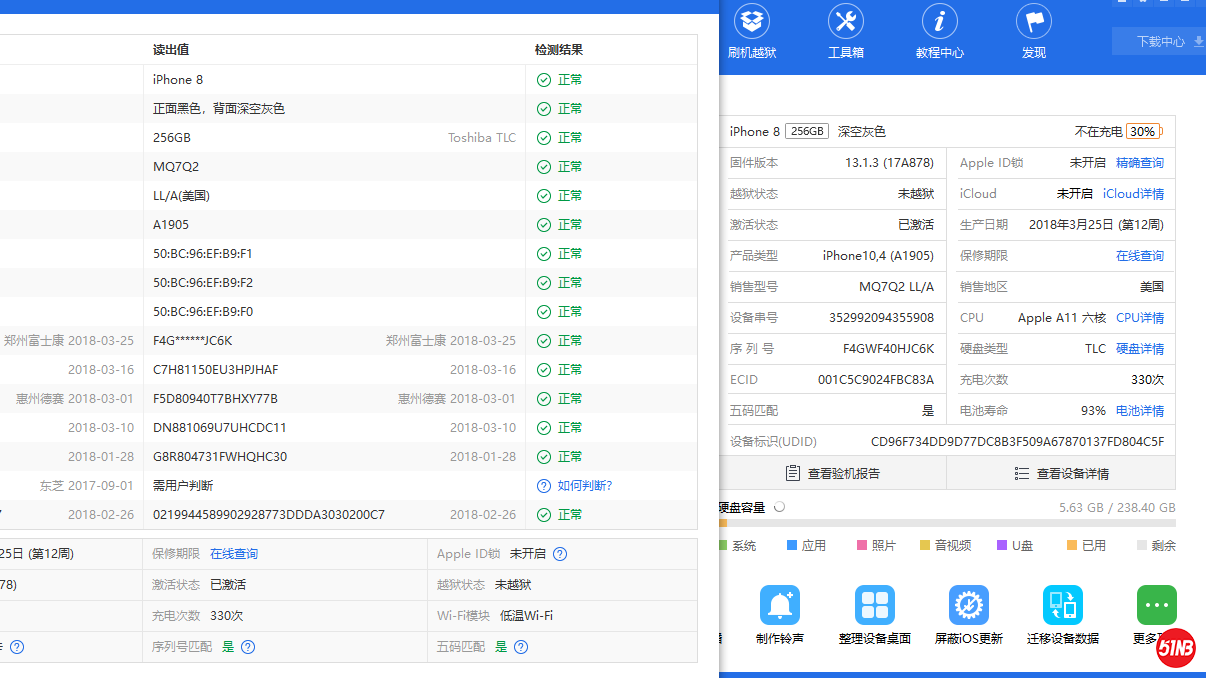Open the 下载中心 download center
The width and height of the screenshot is (1206, 678).
[x=1160, y=42]
